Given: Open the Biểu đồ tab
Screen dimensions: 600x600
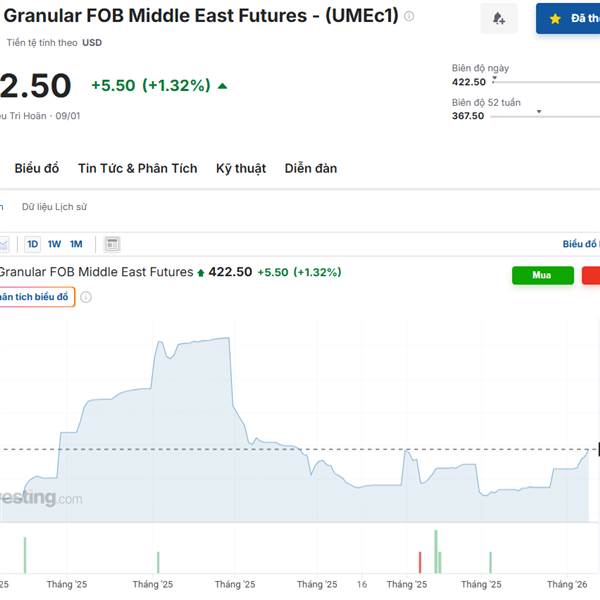Looking at the screenshot, I should [37, 168].
